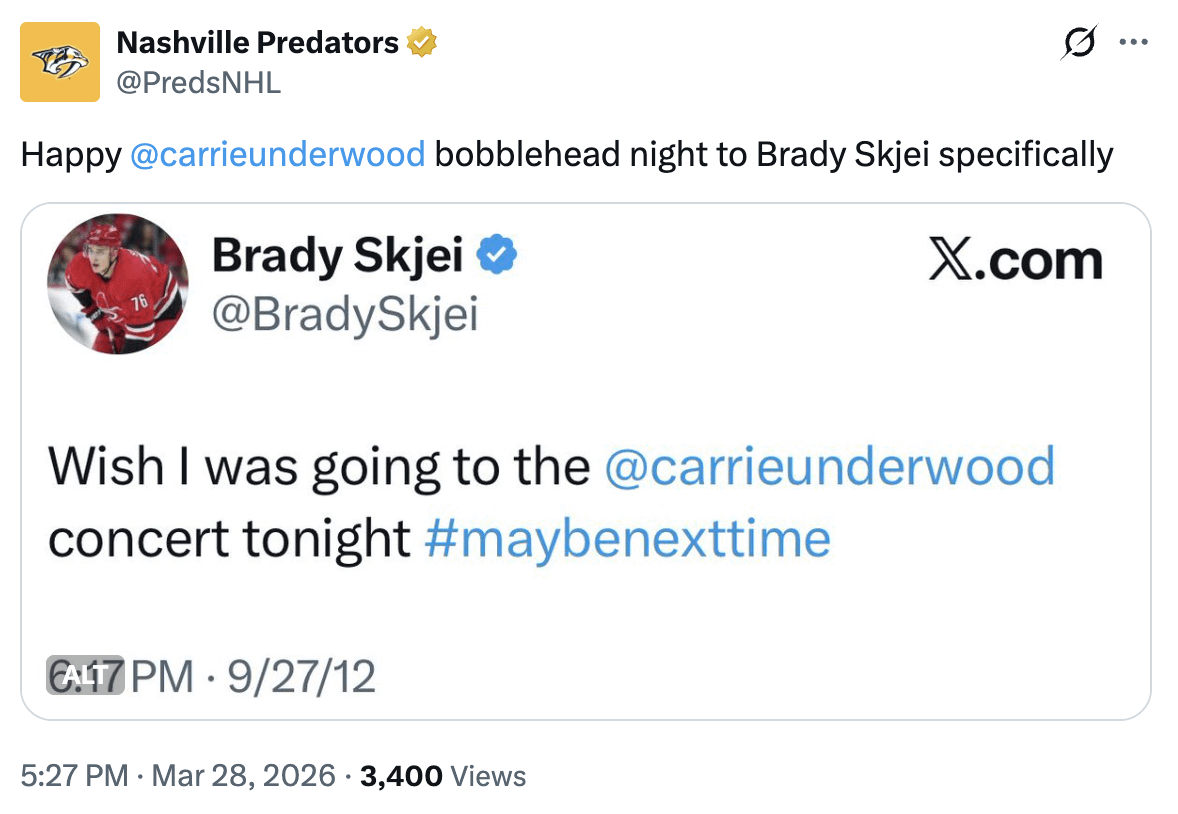Click the blue verified checkmark beside Brady Skjei
1178x814 pixels.
[x=494, y=253]
